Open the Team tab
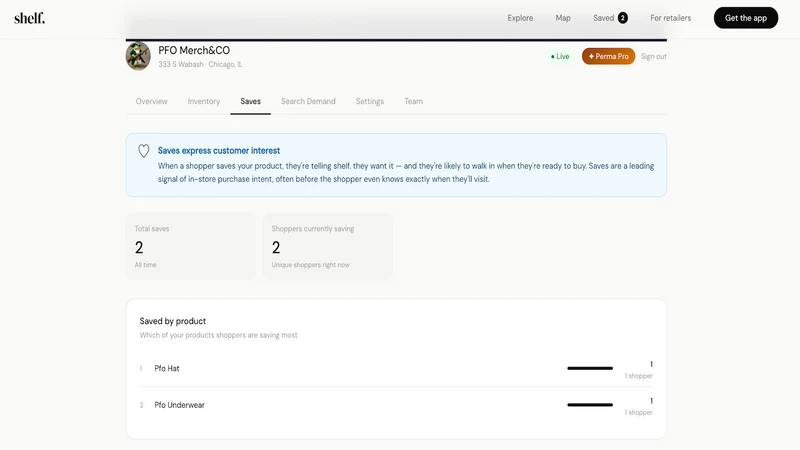Screen dimensions: 800x450 coord(413,101)
